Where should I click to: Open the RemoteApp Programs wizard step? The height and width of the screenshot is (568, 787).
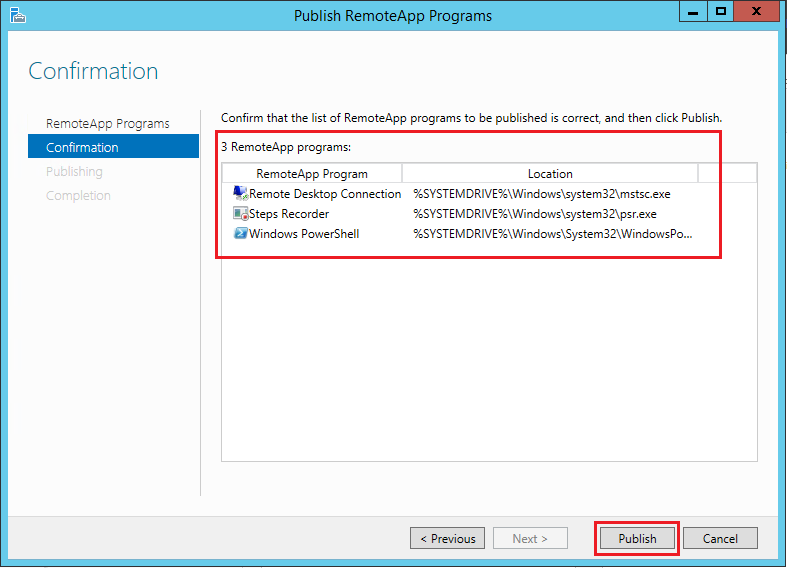point(107,123)
